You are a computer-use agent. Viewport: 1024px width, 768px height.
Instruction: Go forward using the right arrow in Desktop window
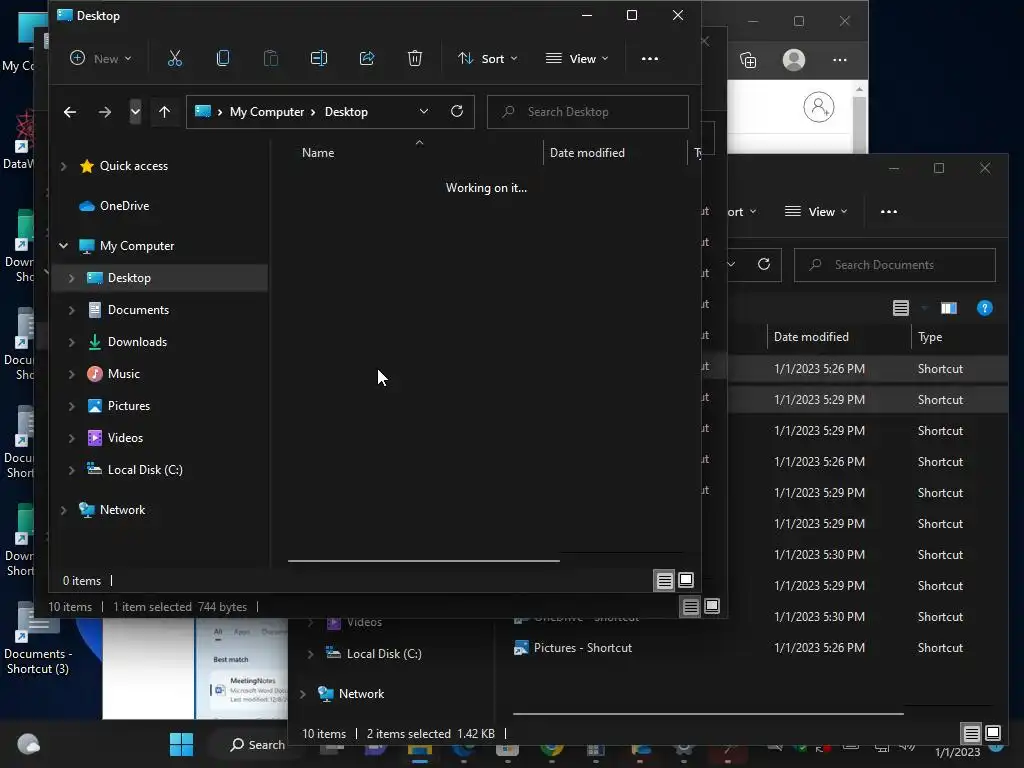coord(104,112)
